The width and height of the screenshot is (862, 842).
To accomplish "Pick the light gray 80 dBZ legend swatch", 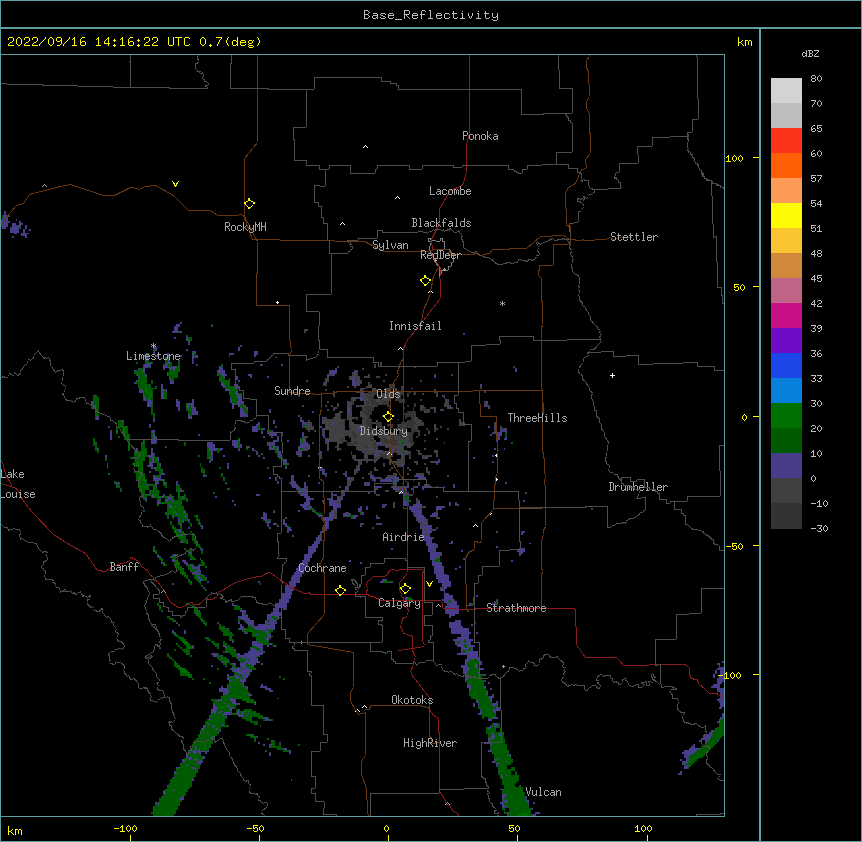I will point(786,91).
